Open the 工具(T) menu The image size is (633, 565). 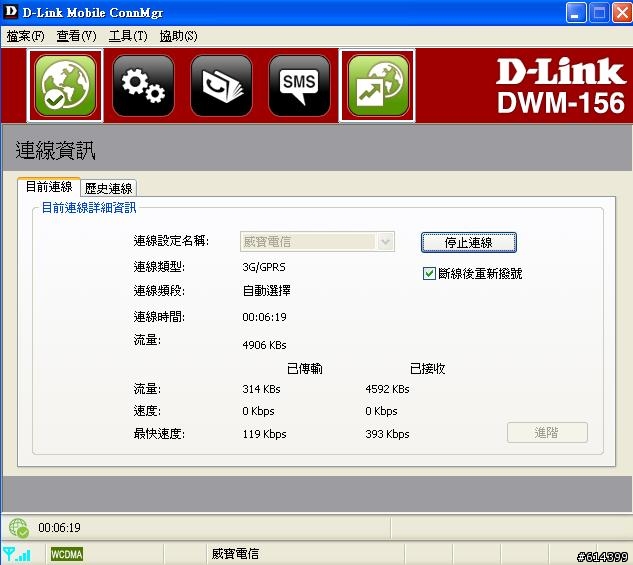[x=128, y=36]
